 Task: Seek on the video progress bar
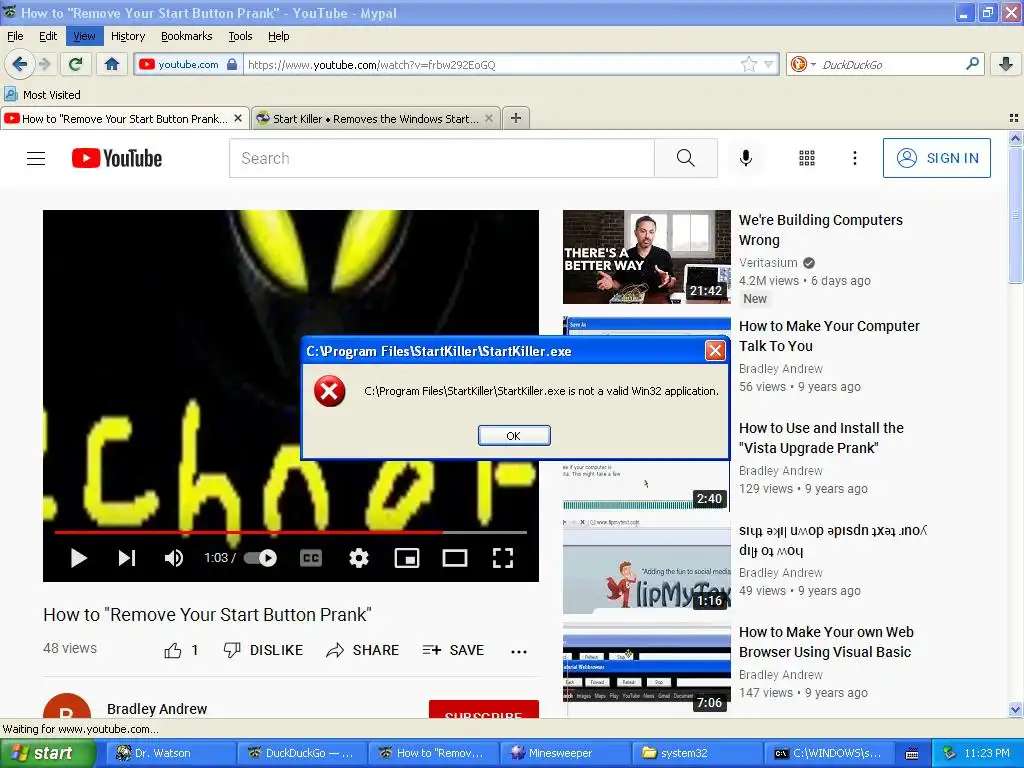click(291, 532)
